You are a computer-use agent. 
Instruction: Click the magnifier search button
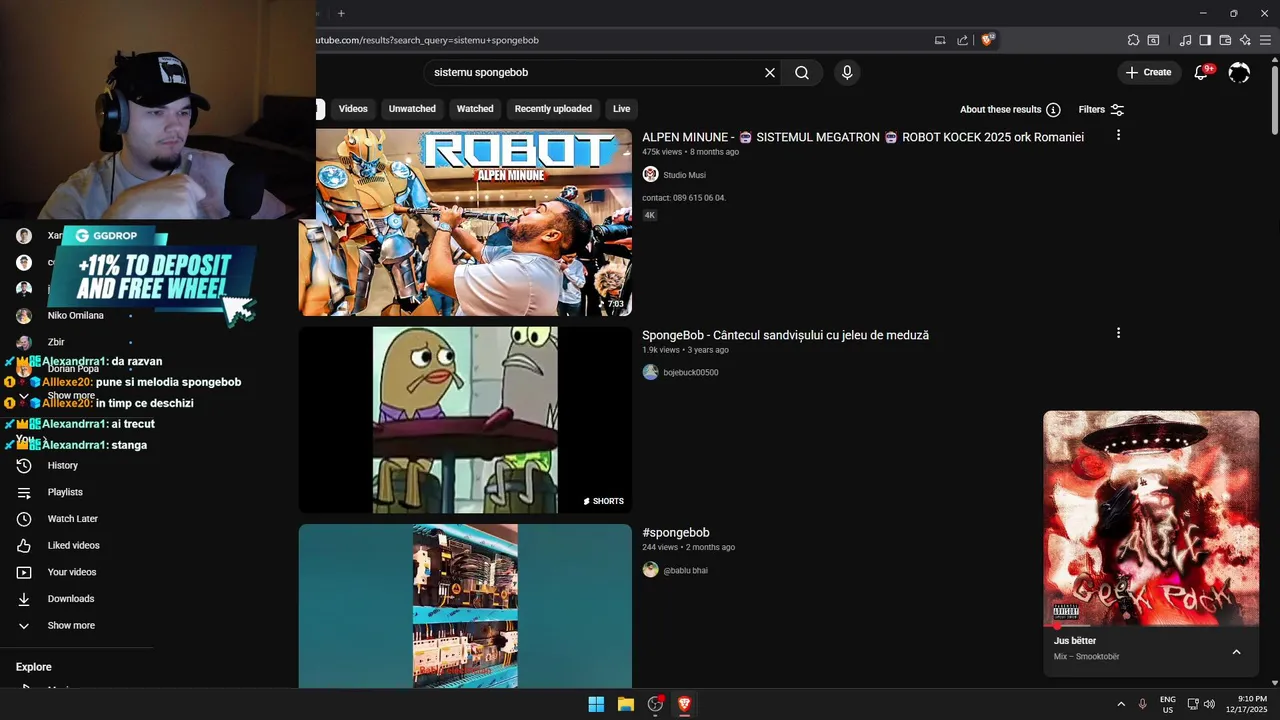coord(802,72)
